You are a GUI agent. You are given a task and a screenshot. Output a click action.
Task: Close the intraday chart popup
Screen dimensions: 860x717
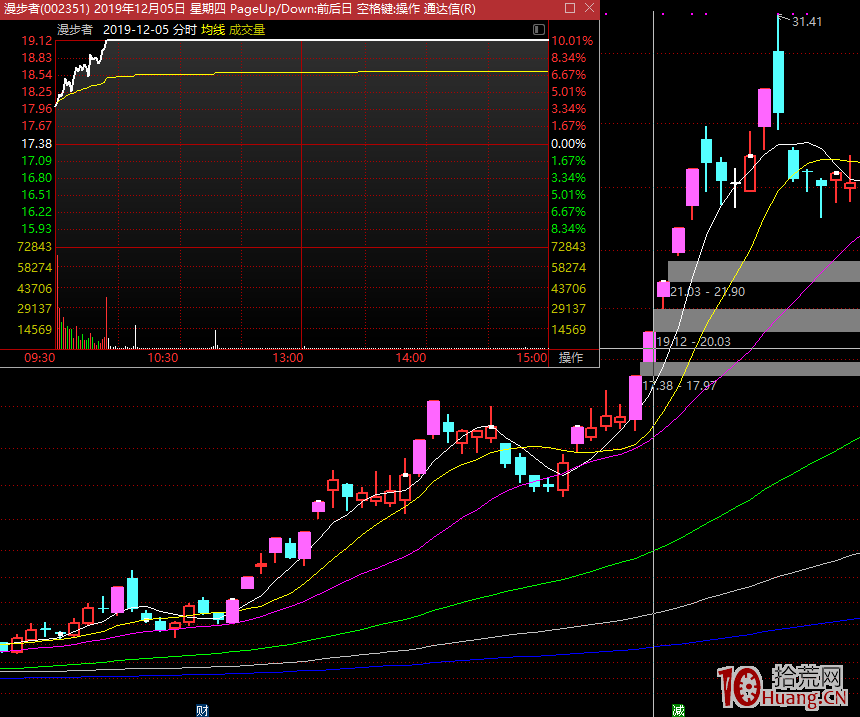point(587,9)
